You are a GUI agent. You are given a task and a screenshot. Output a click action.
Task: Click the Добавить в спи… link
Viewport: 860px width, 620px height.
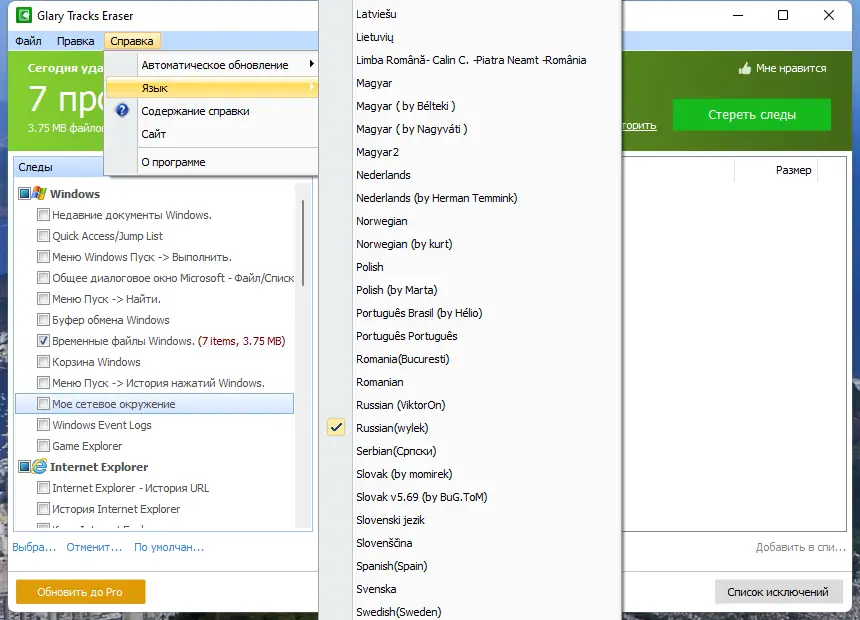(800, 547)
